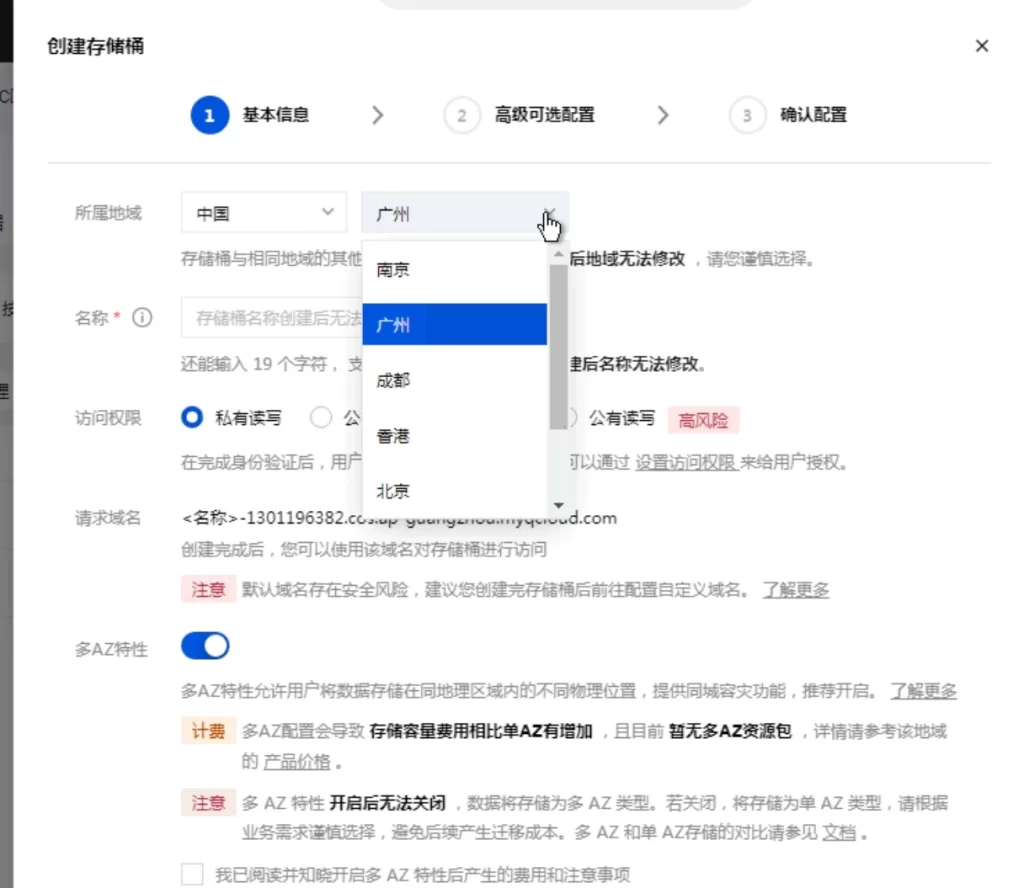Expand the dropdown arrow next to 中国
1024x888 pixels.
click(x=328, y=212)
